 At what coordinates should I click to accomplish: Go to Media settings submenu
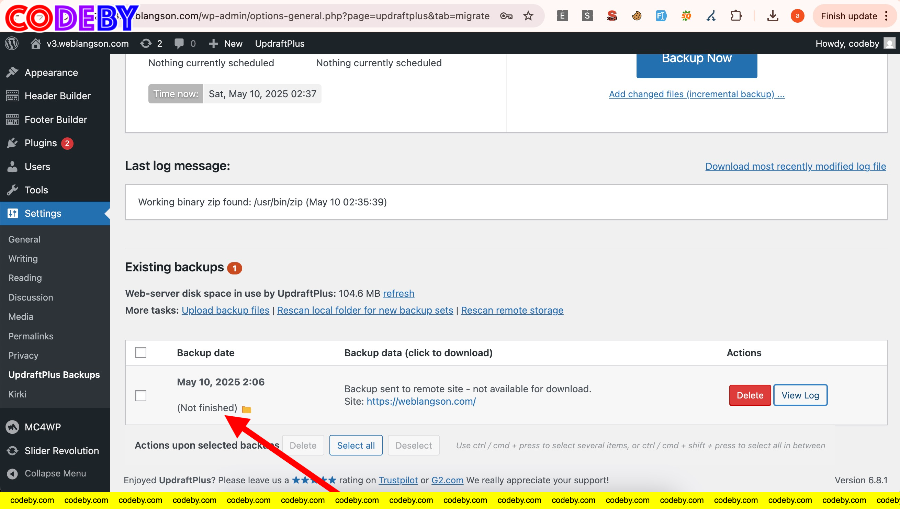pos(21,317)
